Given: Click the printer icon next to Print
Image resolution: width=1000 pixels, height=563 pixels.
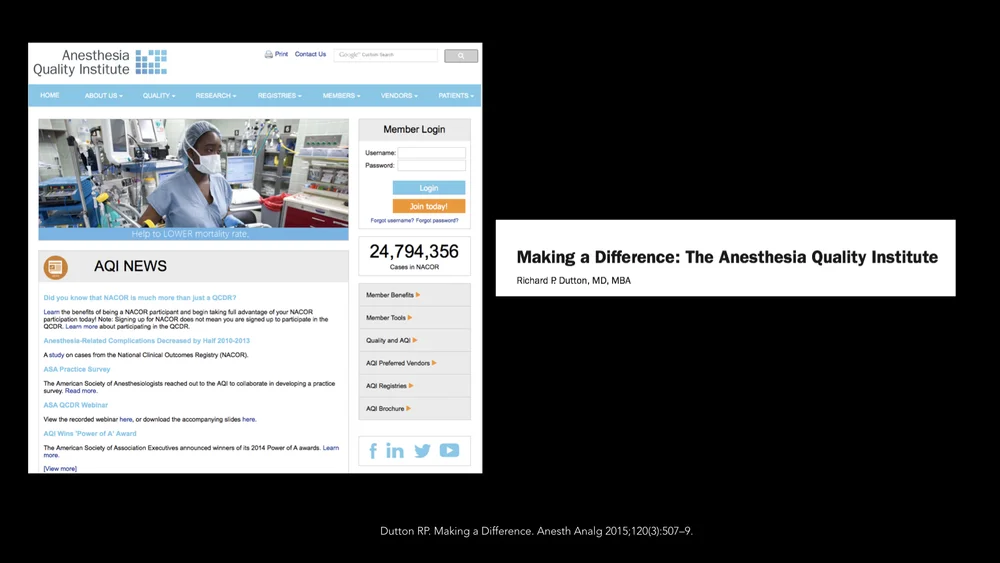Looking at the screenshot, I should (268, 54).
